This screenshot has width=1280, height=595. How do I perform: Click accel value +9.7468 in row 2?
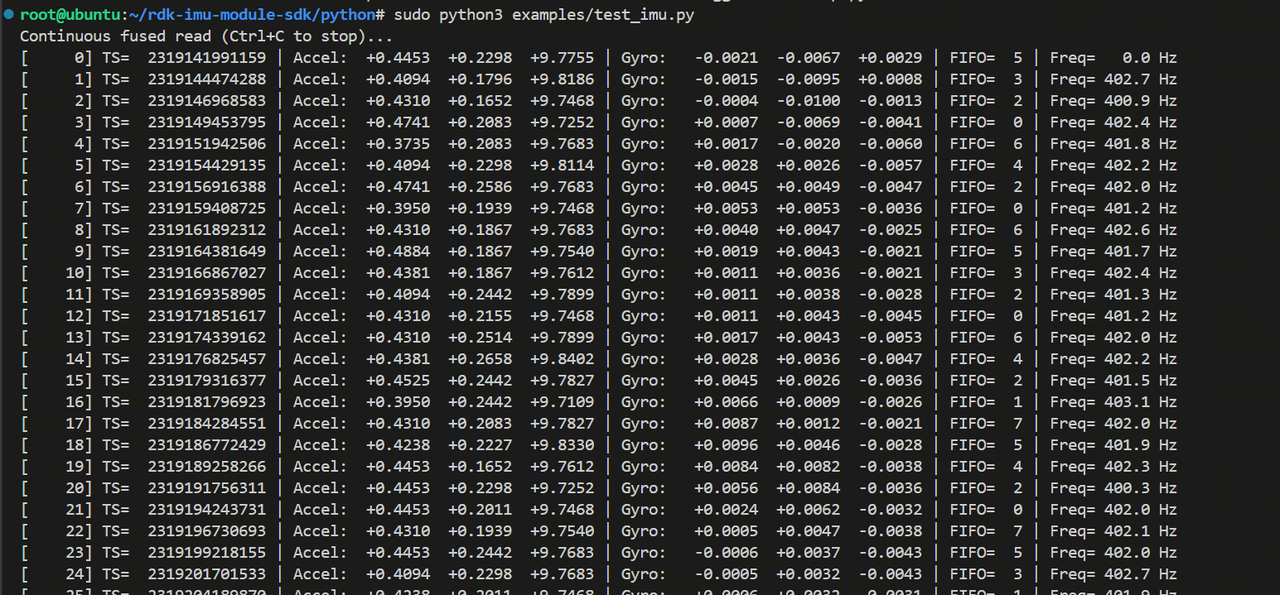click(561, 101)
